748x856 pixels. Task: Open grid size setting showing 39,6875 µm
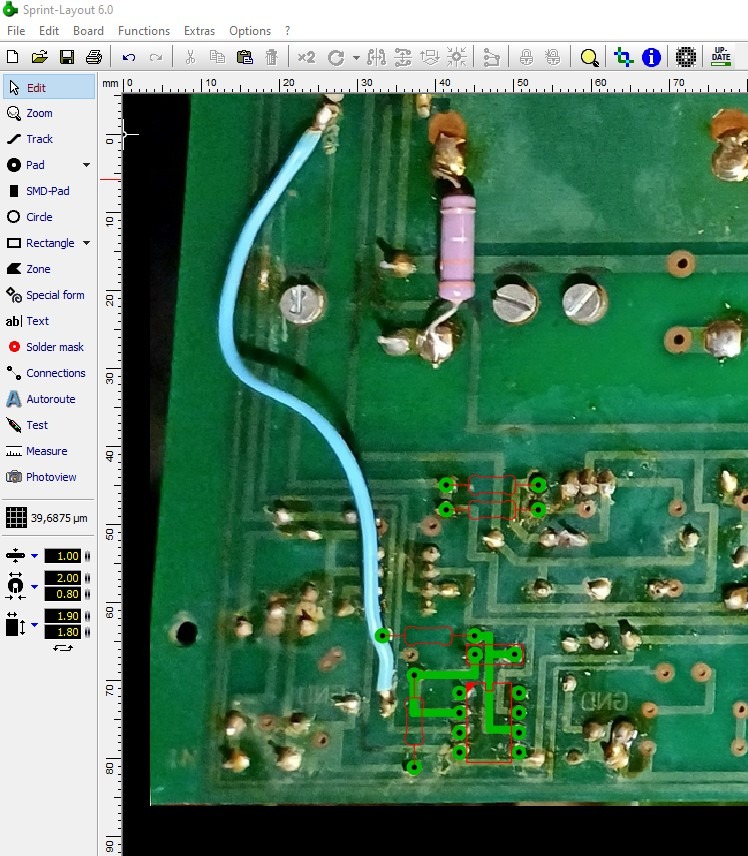point(47,518)
